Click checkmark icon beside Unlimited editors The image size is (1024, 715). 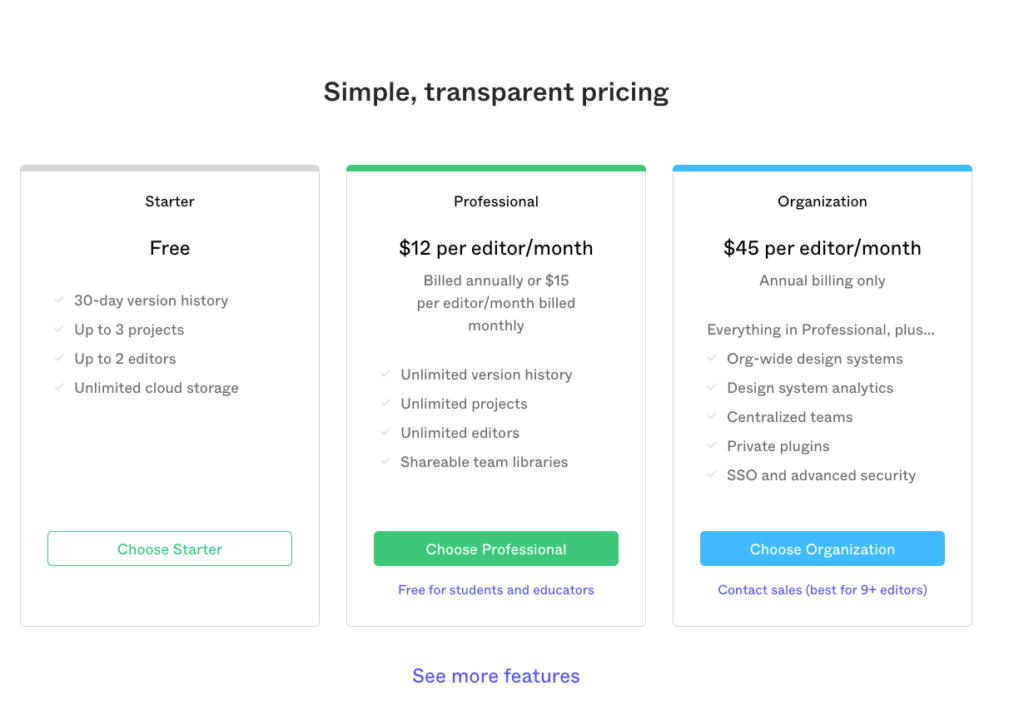click(x=385, y=432)
